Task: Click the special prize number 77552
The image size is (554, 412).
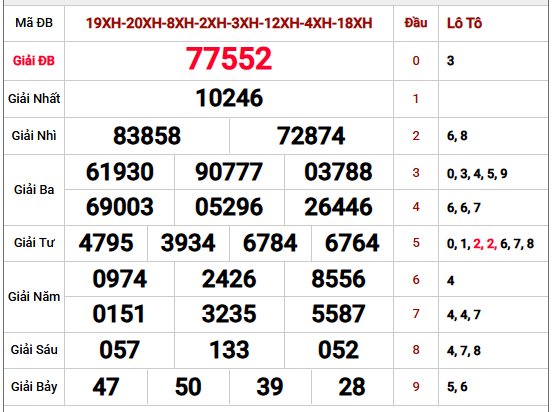Action: point(229,59)
